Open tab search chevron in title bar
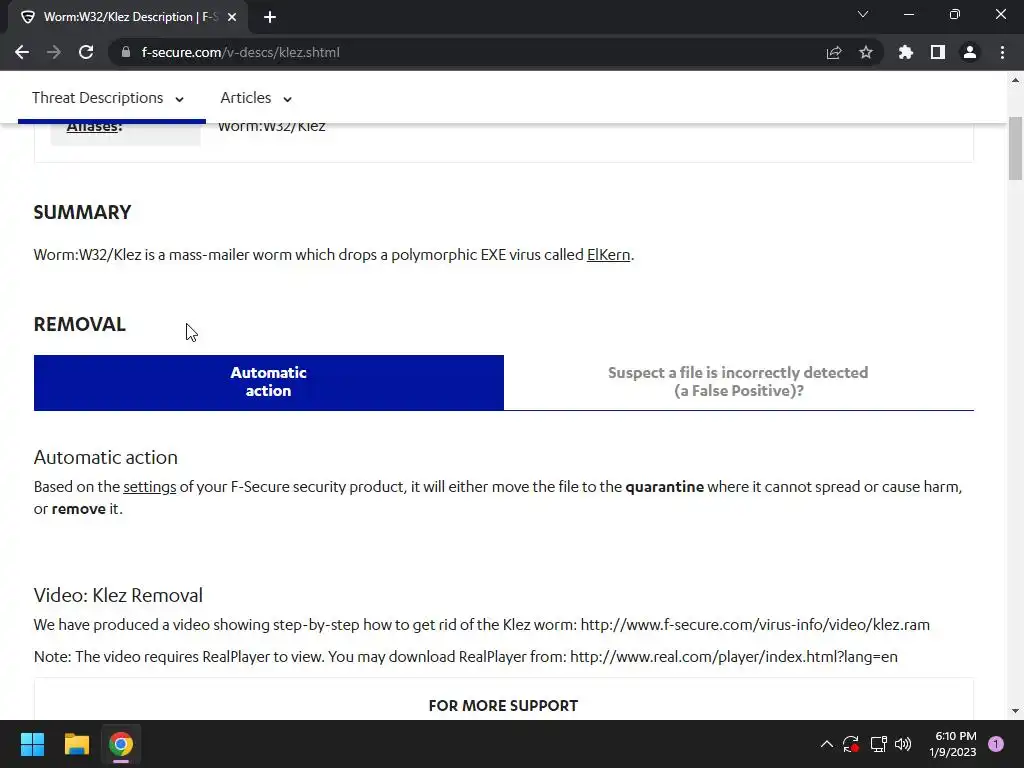1024x768 pixels. click(x=863, y=14)
